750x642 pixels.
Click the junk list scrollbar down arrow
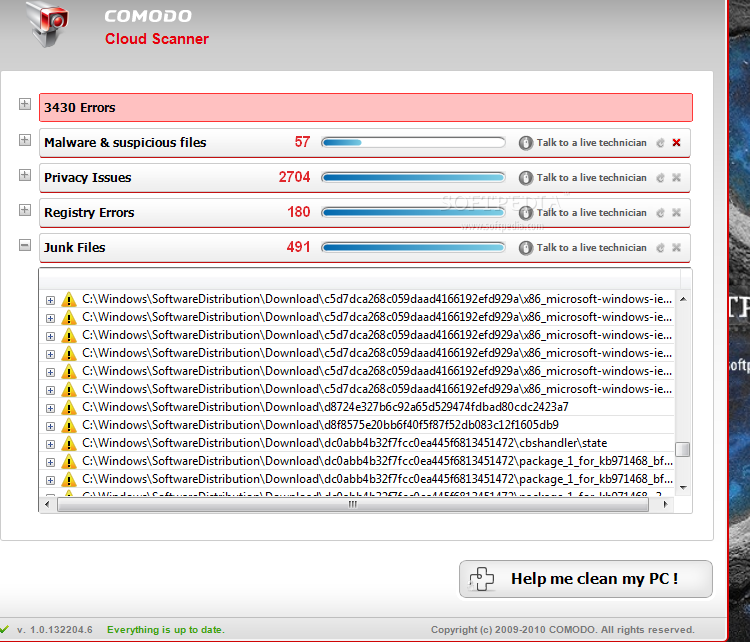pyautogui.click(x=683, y=487)
